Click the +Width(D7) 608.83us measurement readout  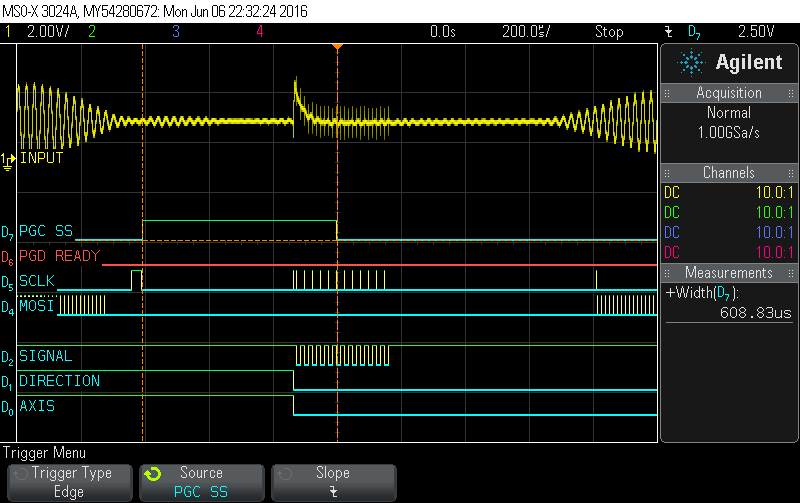(730, 303)
